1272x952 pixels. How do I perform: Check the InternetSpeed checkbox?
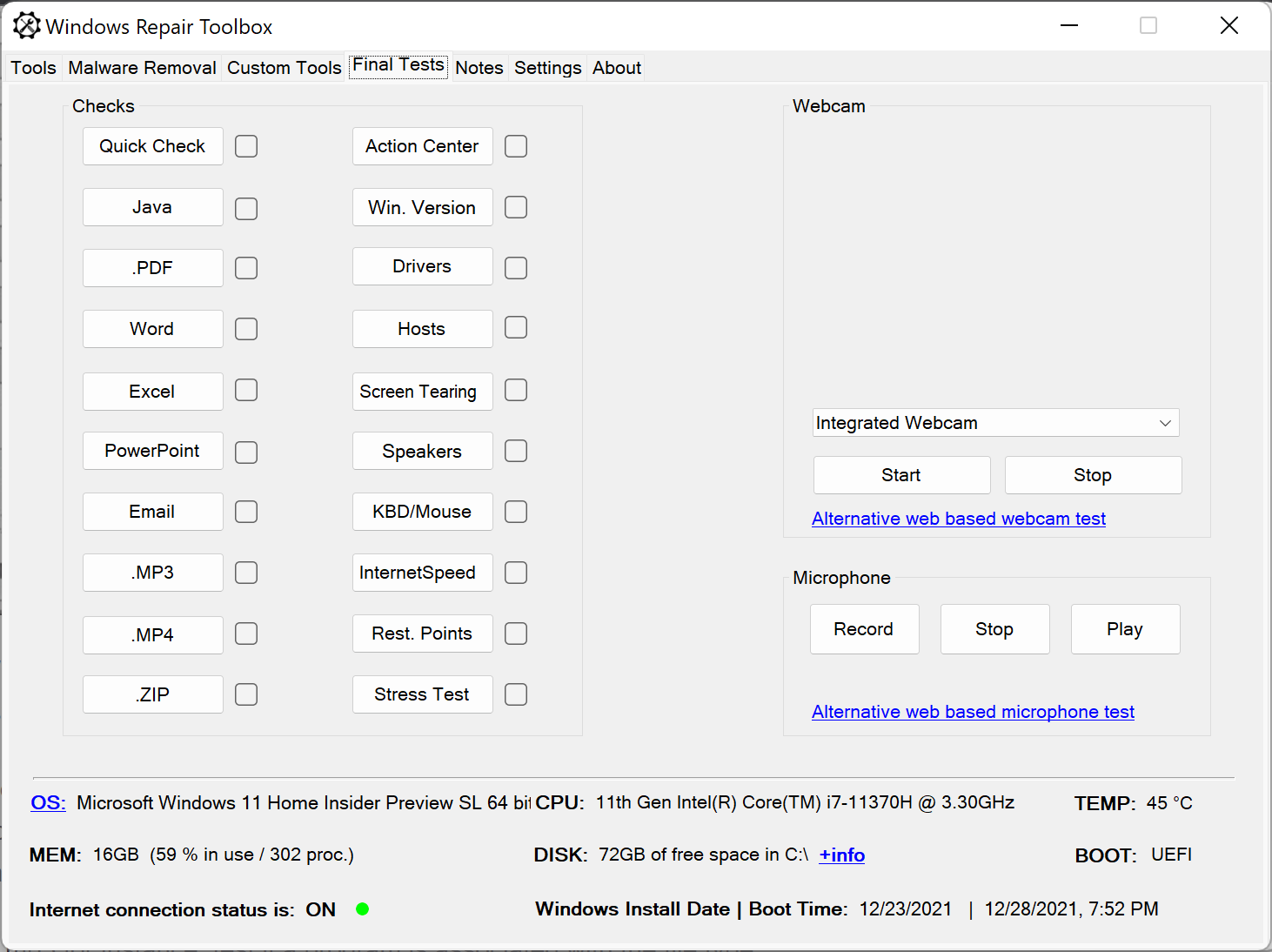[516, 573]
